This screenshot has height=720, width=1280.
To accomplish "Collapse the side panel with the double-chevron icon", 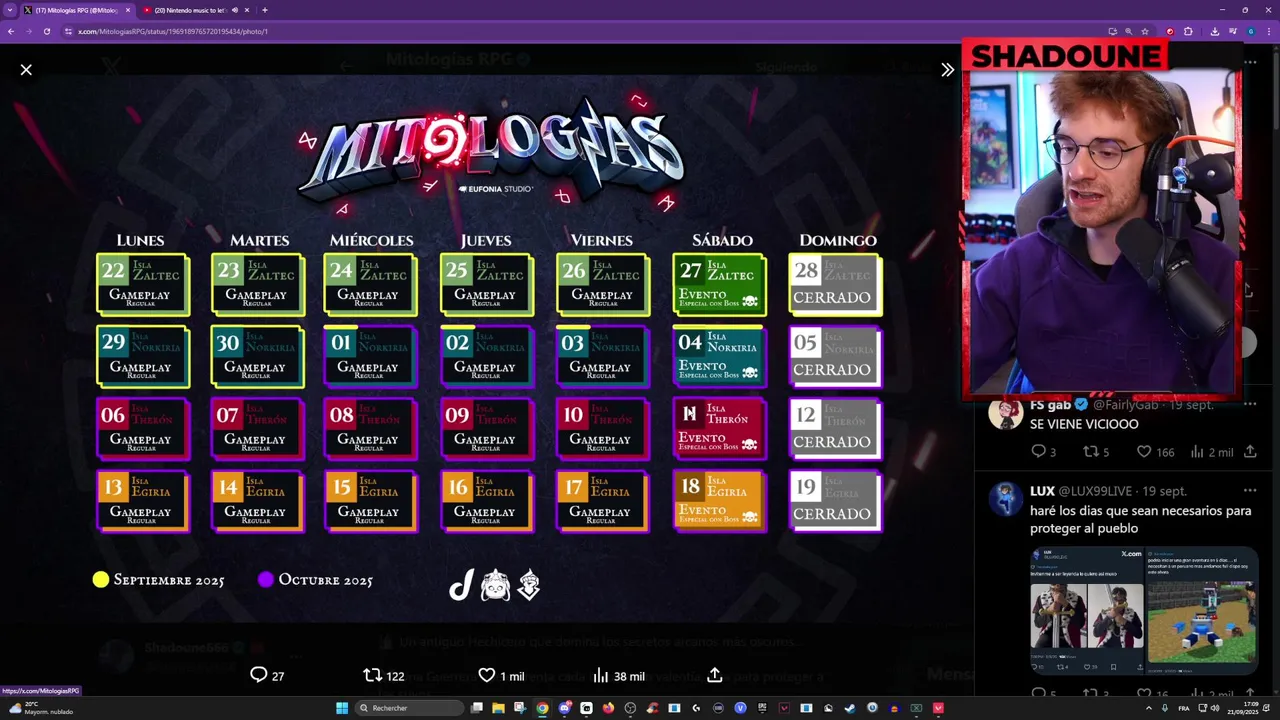I will coord(947,69).
